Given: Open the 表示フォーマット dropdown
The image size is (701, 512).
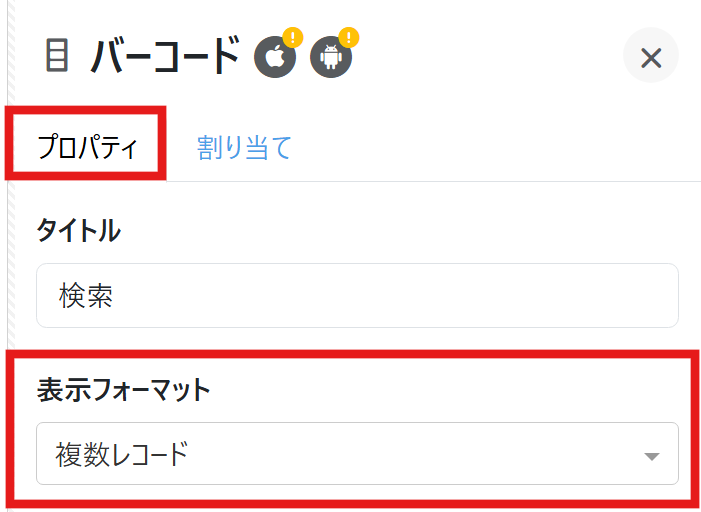Looking at the screenshot, I should click(357, 454).
